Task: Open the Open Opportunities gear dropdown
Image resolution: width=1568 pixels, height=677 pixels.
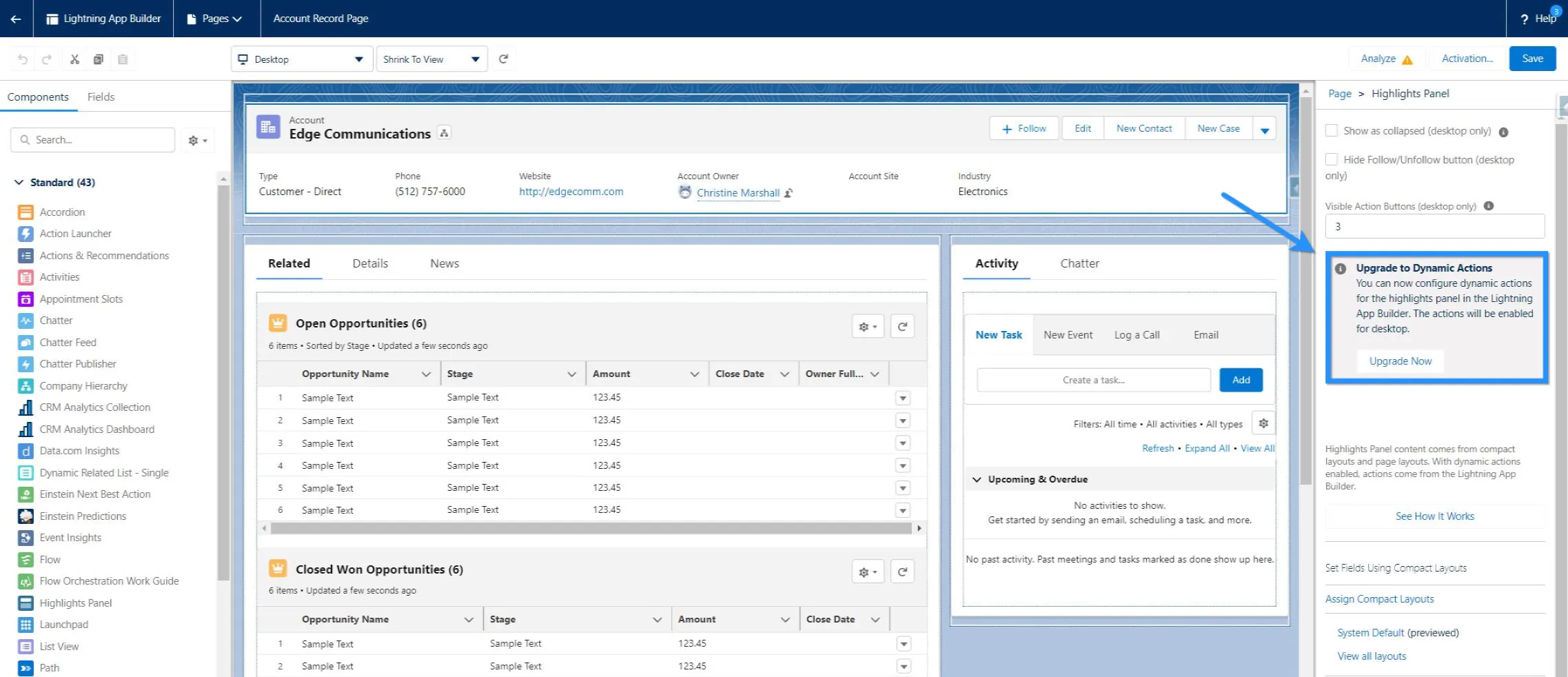Action: 868,327
